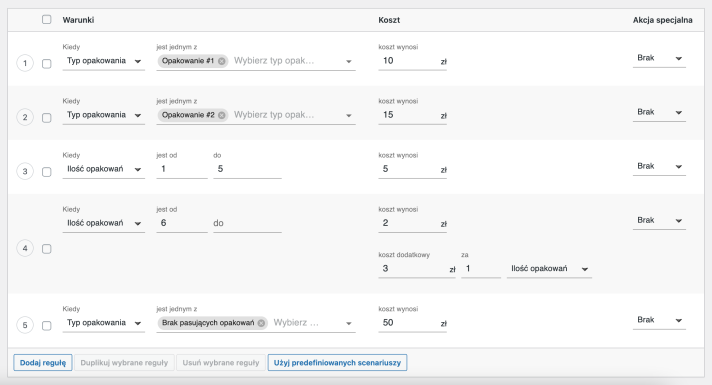This screenshot has width=712, height=385.
Task: Focus the 'do' field with value 5 in rule 3
Action: [247, 169]
